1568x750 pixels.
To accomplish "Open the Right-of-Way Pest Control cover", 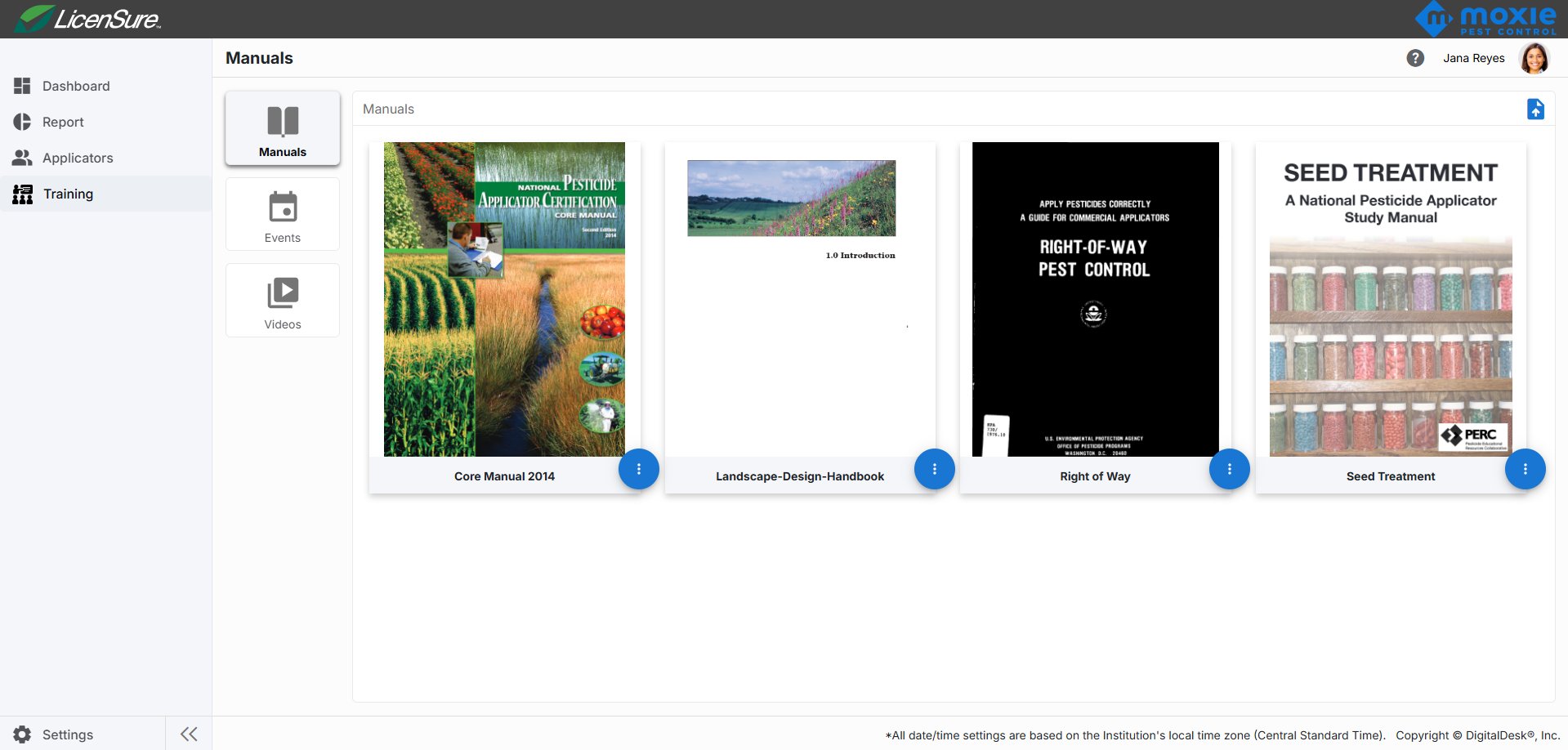I will [1095, 299].
